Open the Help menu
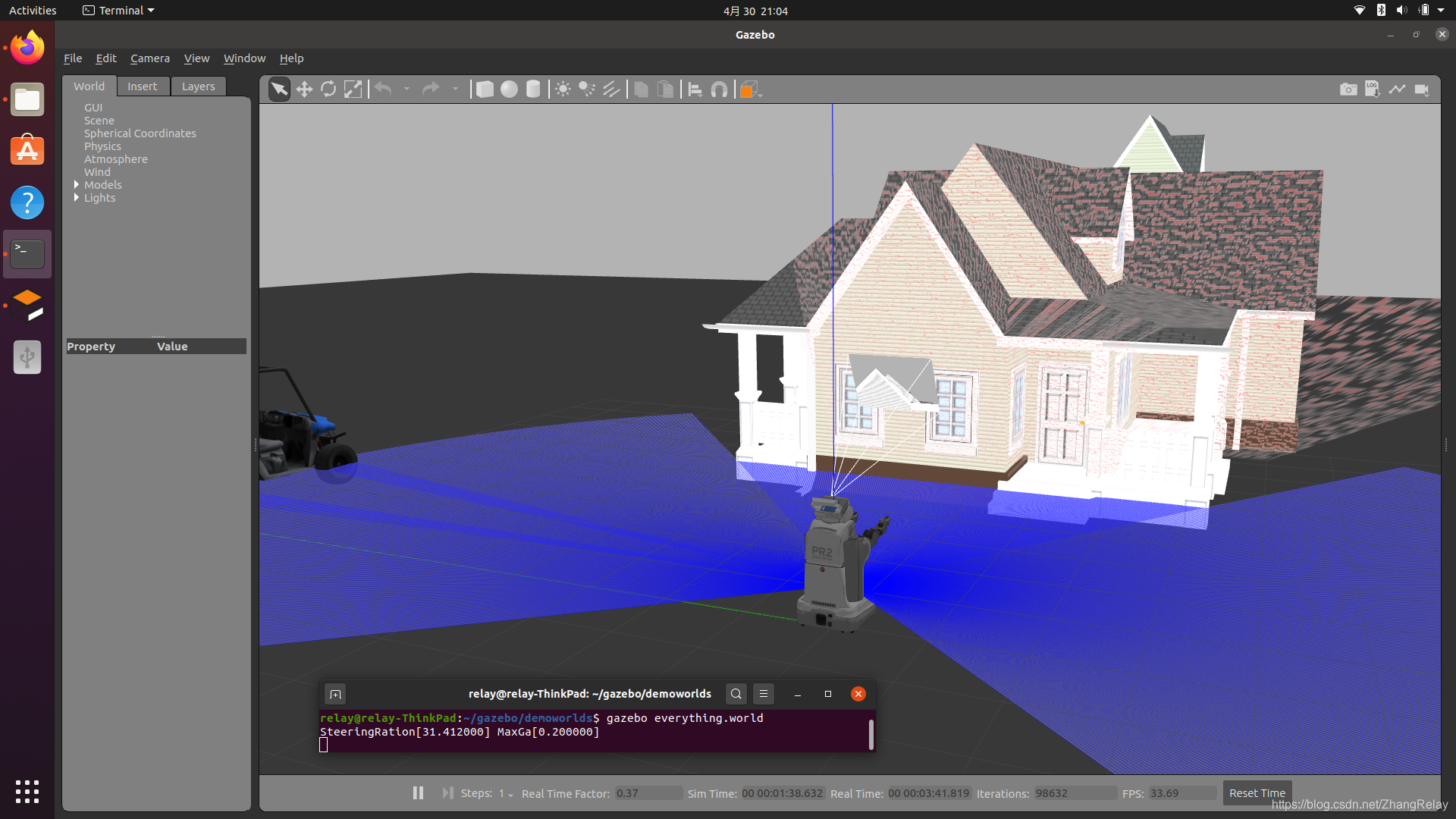Image resolution: width=1456 pixels, height=819 pixels. pos(291,58)
